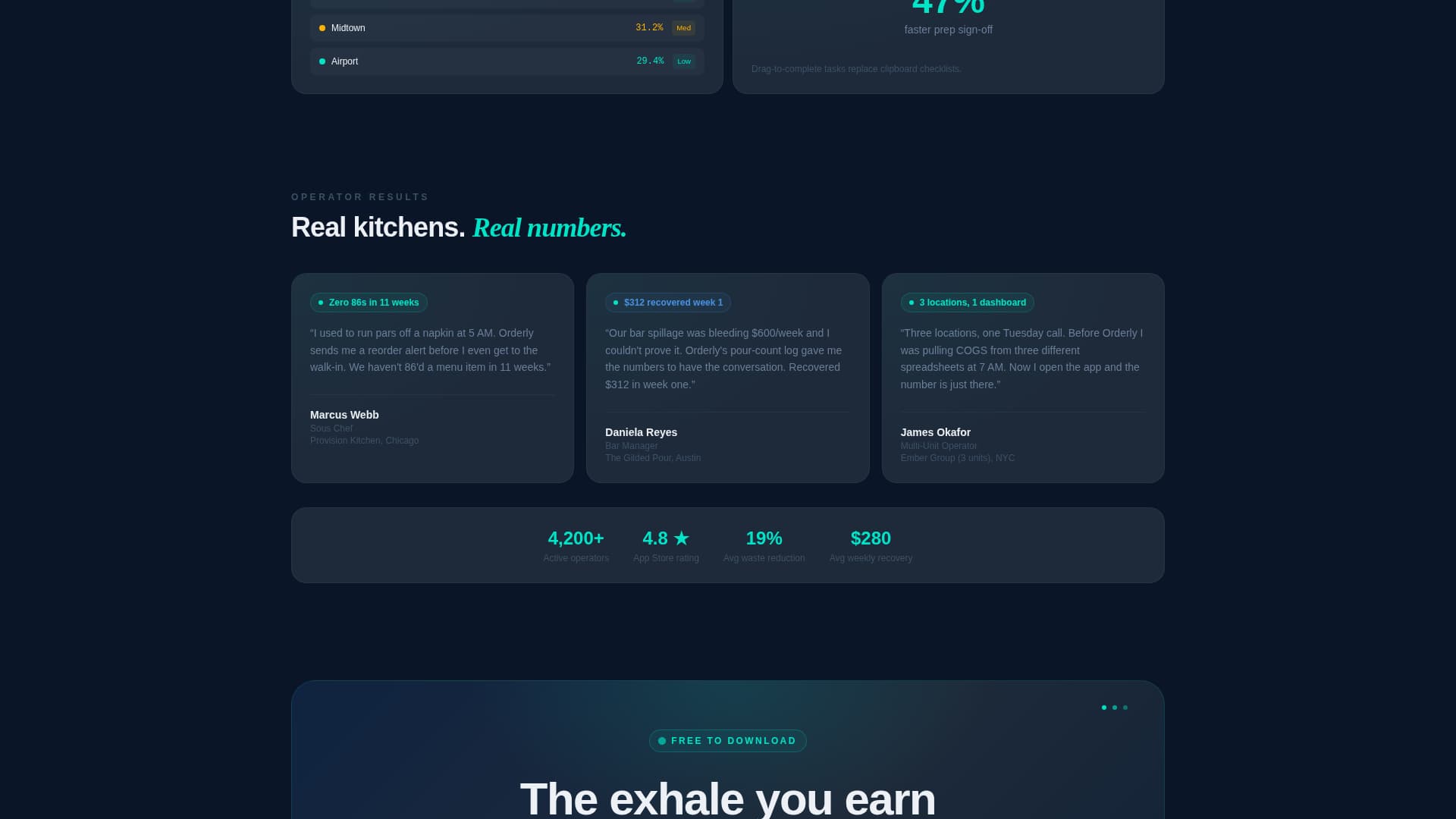Click 'Provision Kitchen, Chicago' text
Viewport: 1456px width, 819px height.
[x=364, y=441]
